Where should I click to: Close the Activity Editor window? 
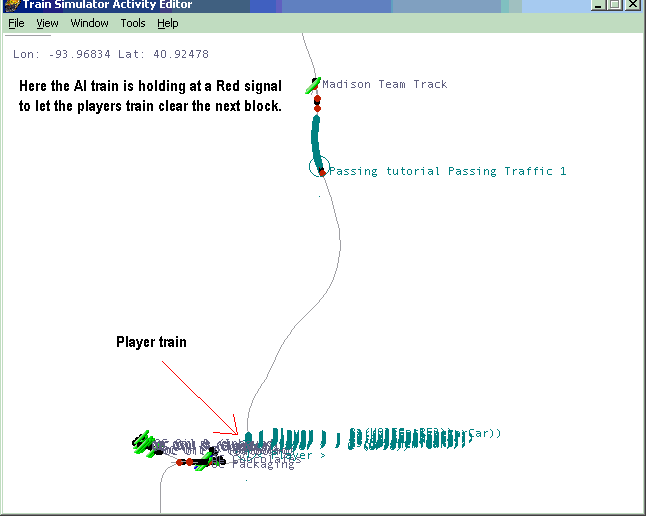[x=632, y=5]
